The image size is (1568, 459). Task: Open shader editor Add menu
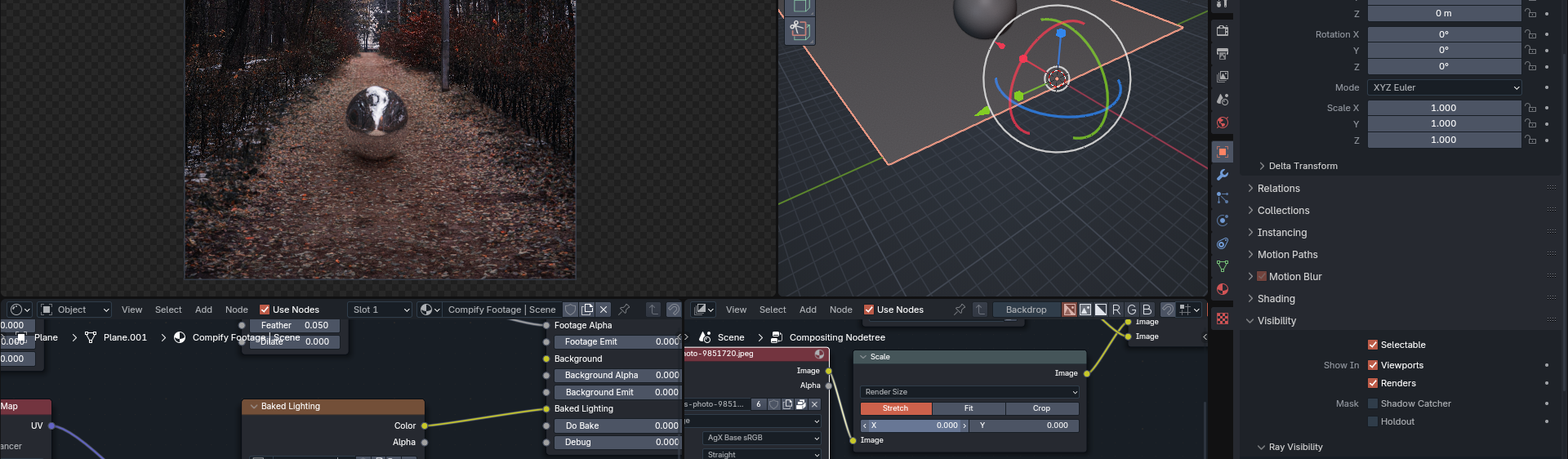(x=203, y=310)
